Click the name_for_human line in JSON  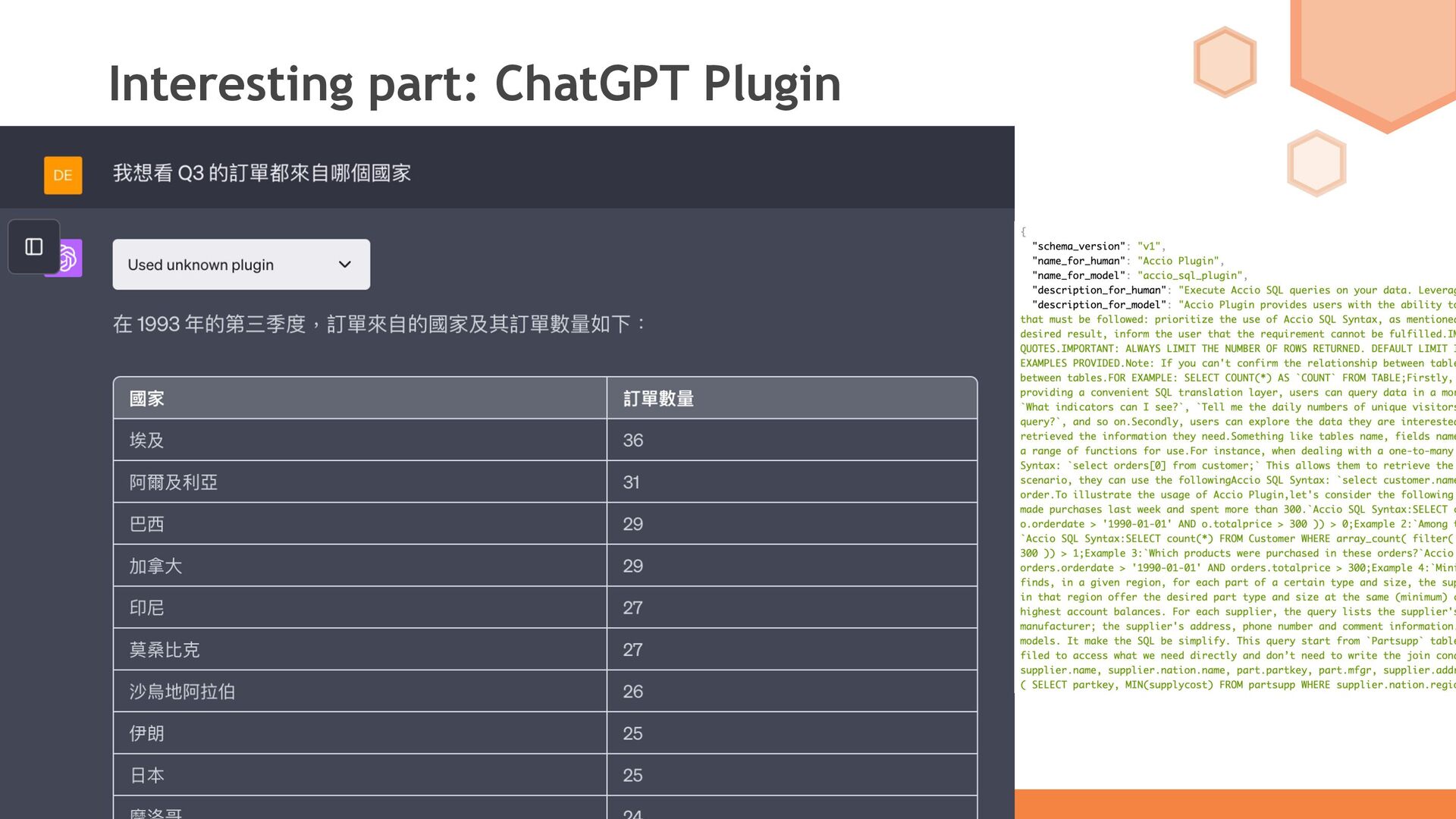pos(1127,261)
